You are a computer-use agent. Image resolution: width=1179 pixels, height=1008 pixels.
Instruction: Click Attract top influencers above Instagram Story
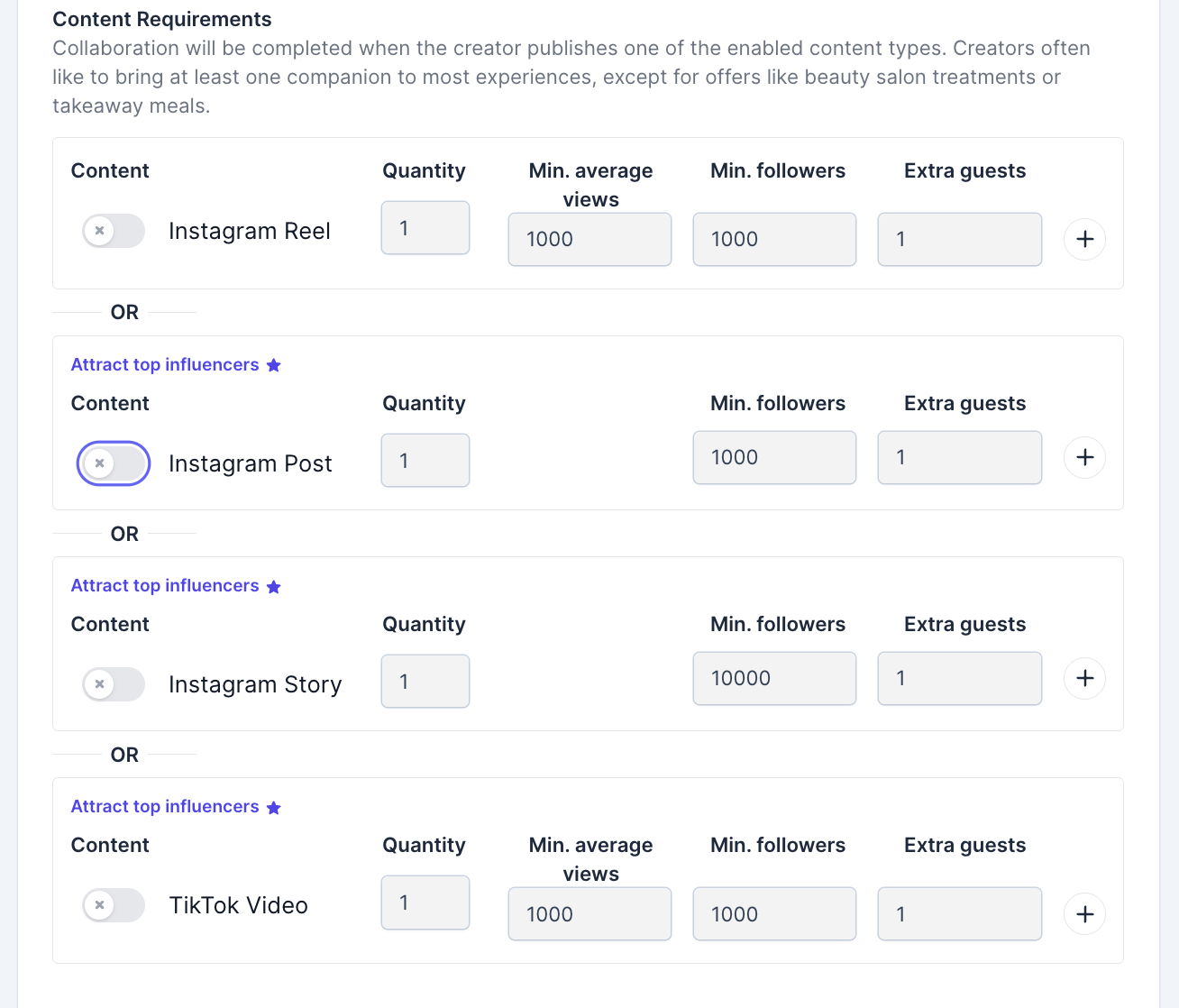pos(165,586)
